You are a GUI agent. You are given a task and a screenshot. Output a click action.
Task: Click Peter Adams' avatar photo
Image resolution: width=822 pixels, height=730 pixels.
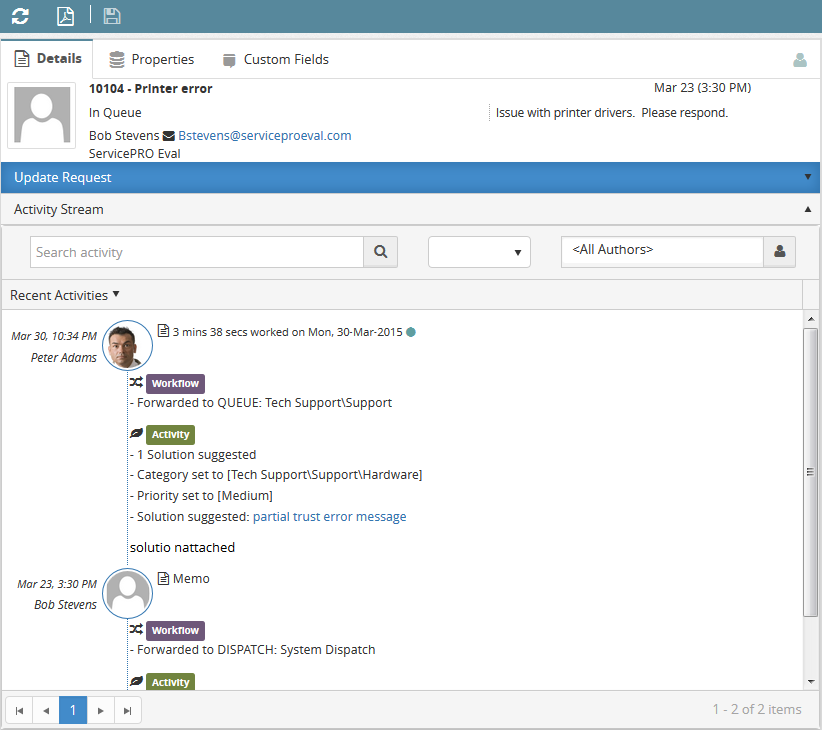coord(128,346)
